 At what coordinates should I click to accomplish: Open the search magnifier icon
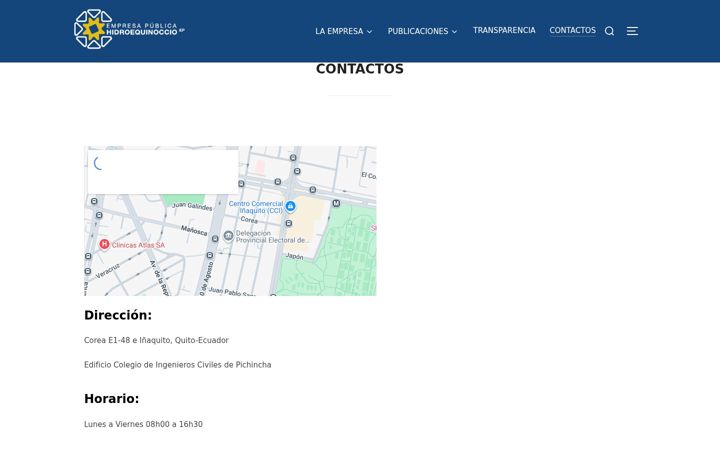609,31
